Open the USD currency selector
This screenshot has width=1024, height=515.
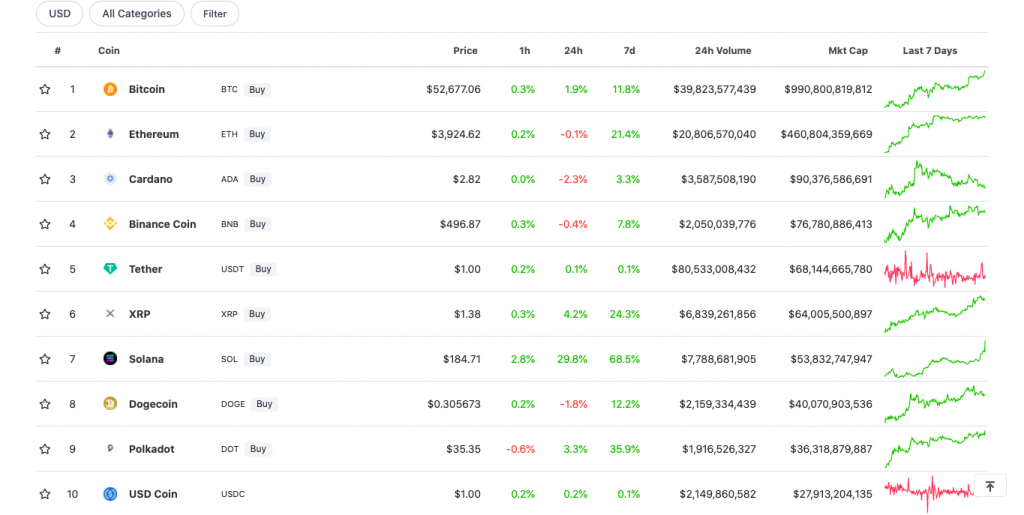pos(59,14)
